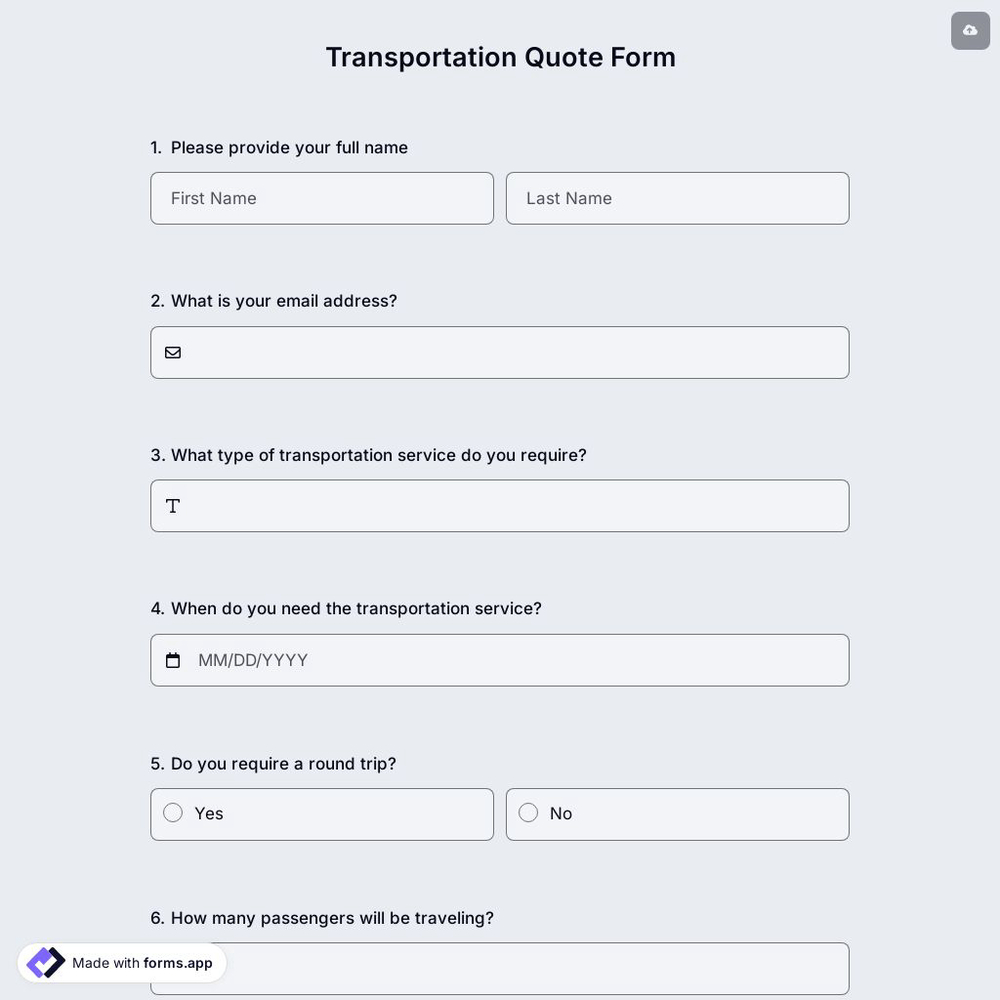Viewport: 1000px width, 1000px height.
Task: Click the calendar icon in the date field
Action: coord(172,658)
